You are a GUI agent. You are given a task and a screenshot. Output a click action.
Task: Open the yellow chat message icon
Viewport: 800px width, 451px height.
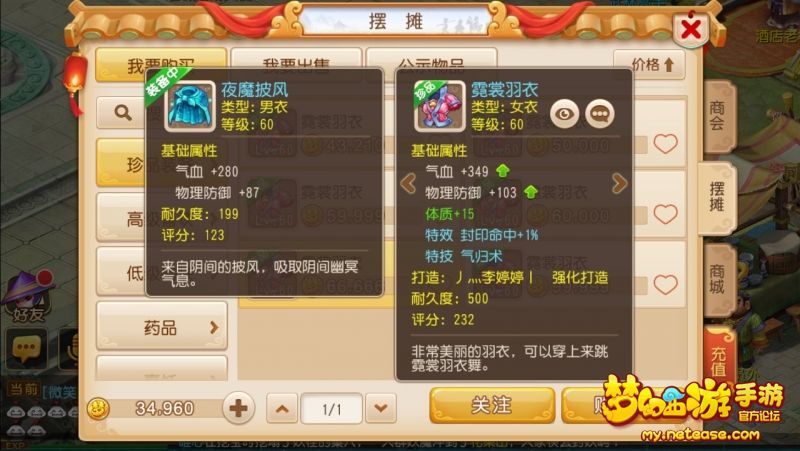pyautogui.click(x=26, y=349)
